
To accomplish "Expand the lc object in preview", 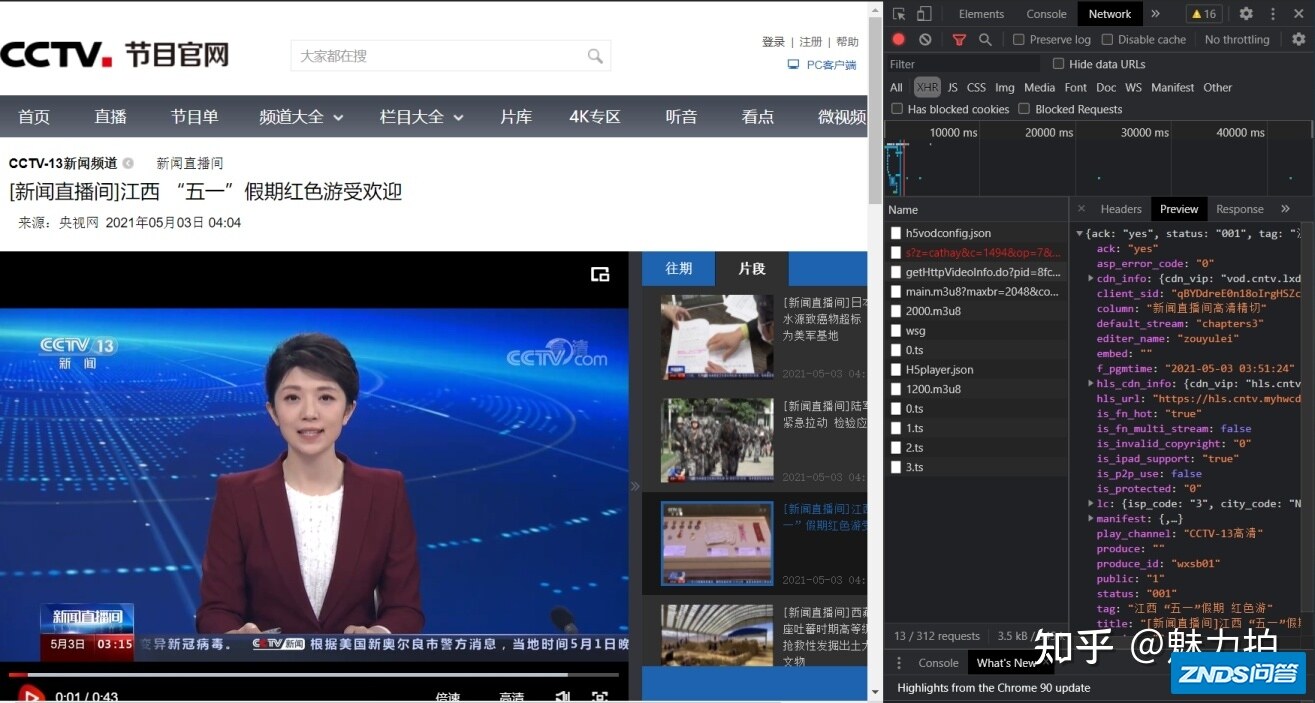I will pyautogui.click(x=1091, y=503).
